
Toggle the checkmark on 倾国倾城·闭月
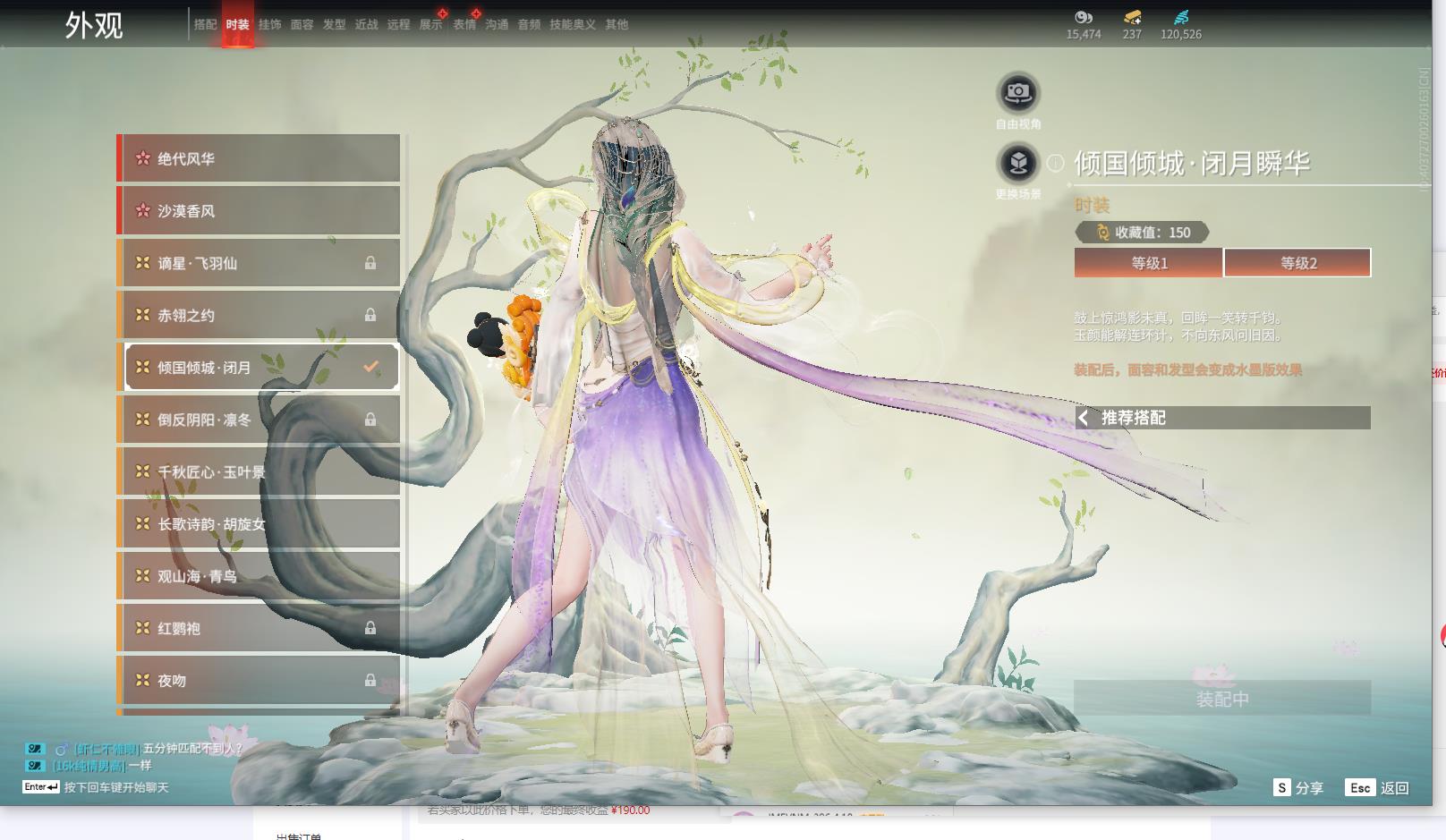point(370,367)
